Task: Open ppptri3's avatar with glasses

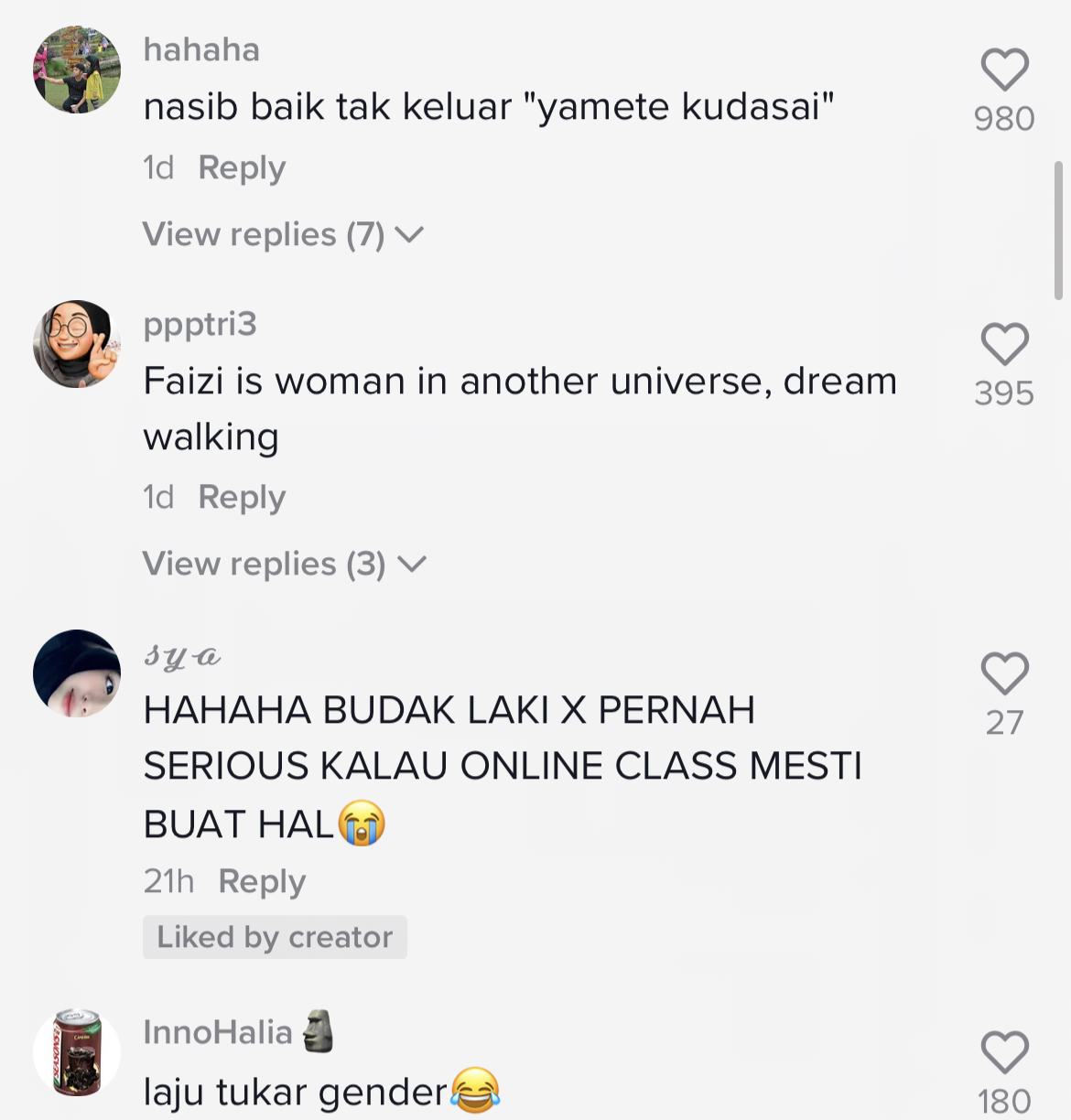Action: pos(77,344)
